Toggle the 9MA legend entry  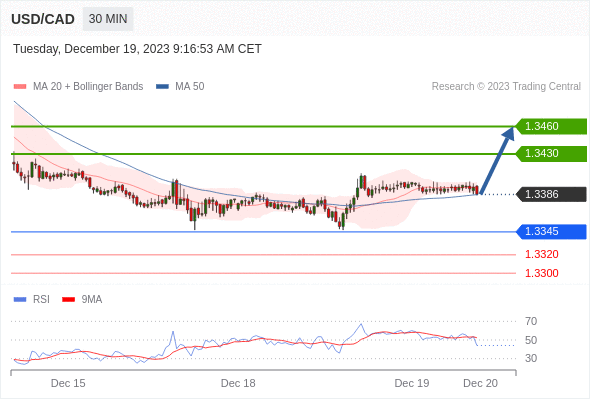(x=82, y=300)
